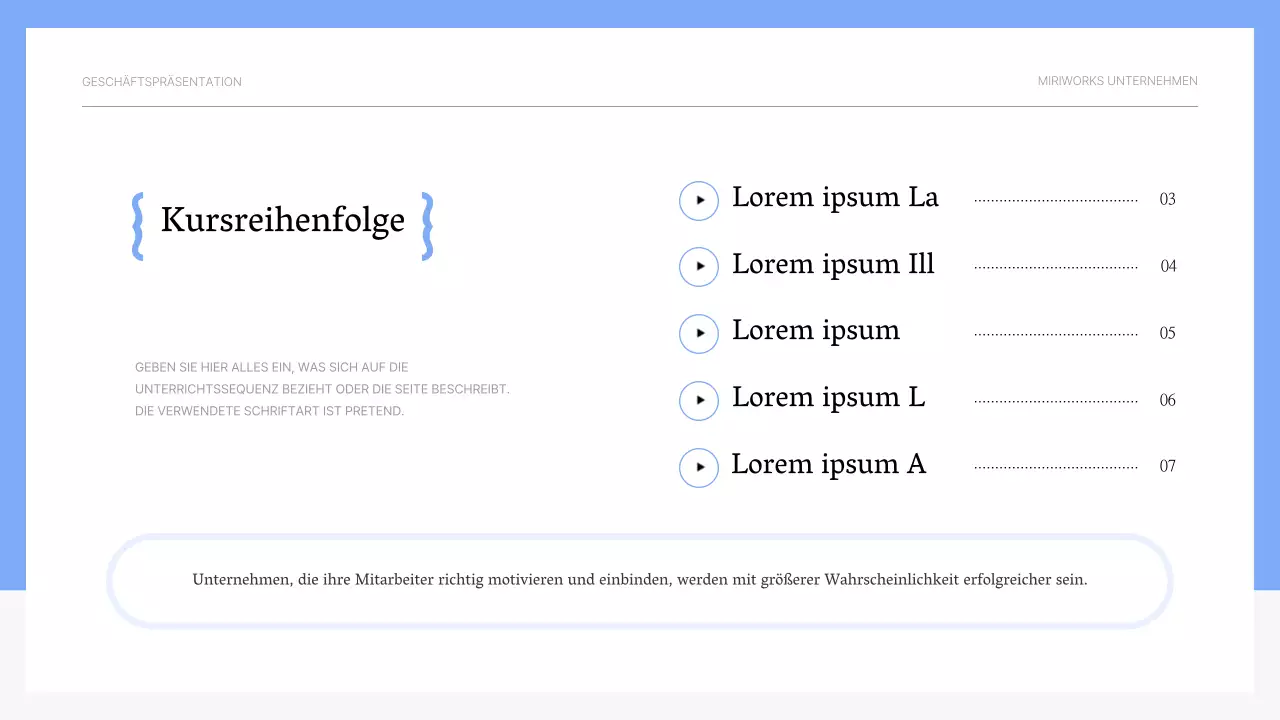Click the circled play icon for Lorem ipsum

coord(699,333)
